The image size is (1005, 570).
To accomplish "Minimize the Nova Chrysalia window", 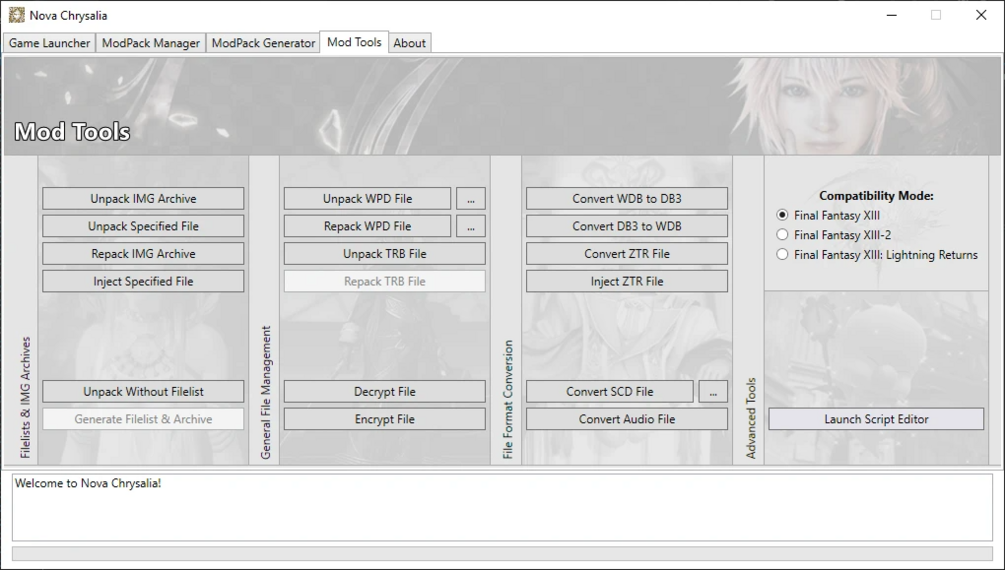I will [892, 15].
